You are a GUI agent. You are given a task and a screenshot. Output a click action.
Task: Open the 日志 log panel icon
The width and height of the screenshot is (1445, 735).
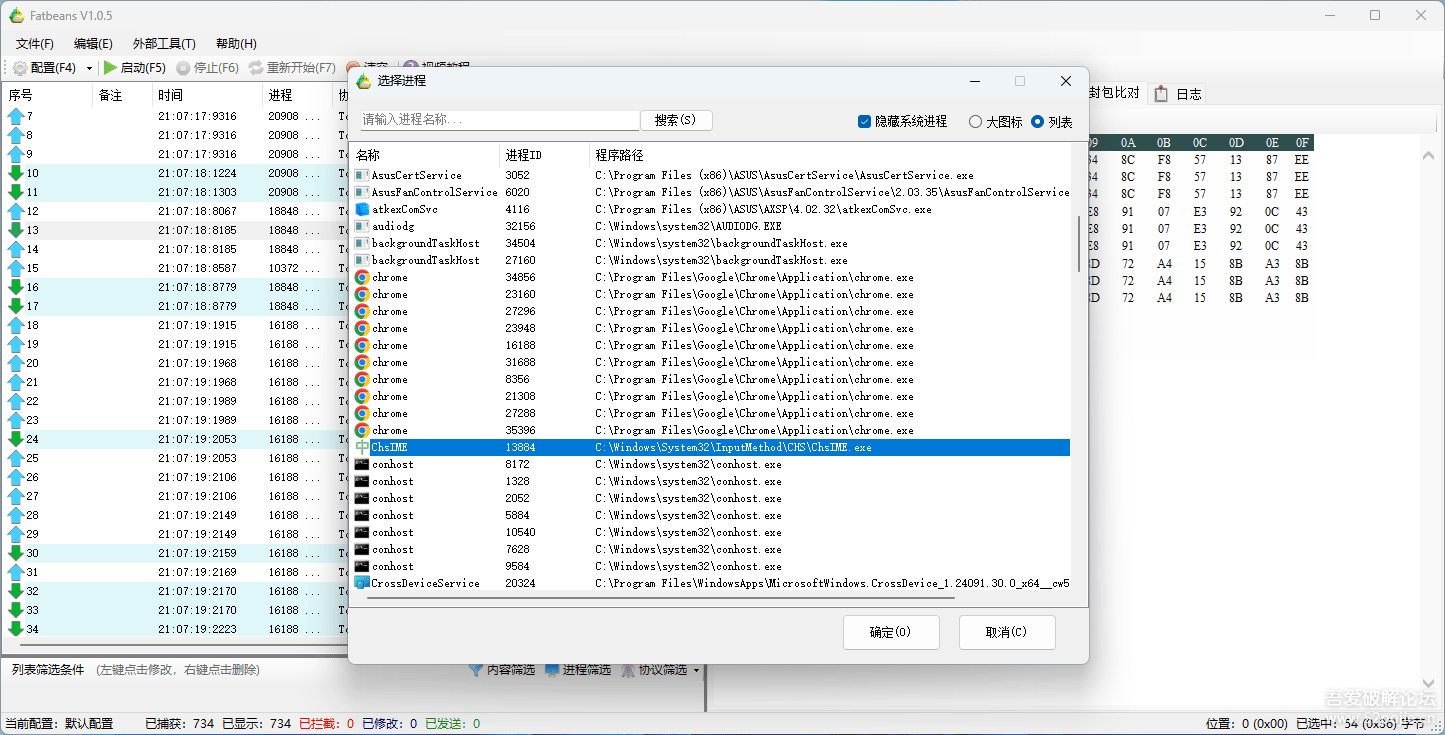1159,94
